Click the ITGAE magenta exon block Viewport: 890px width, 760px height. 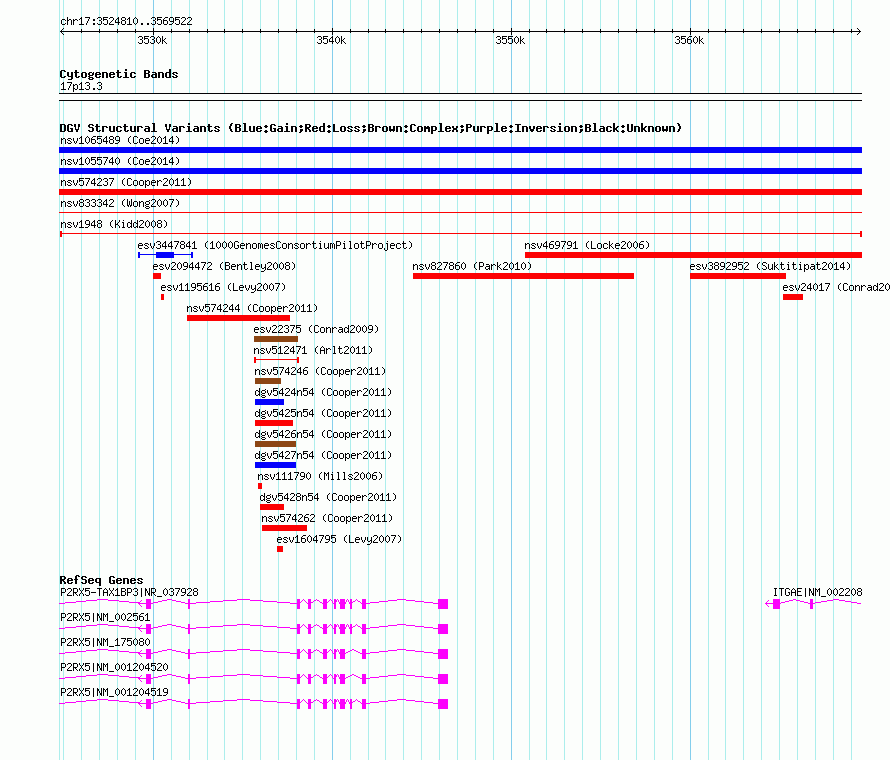point(776,604)
